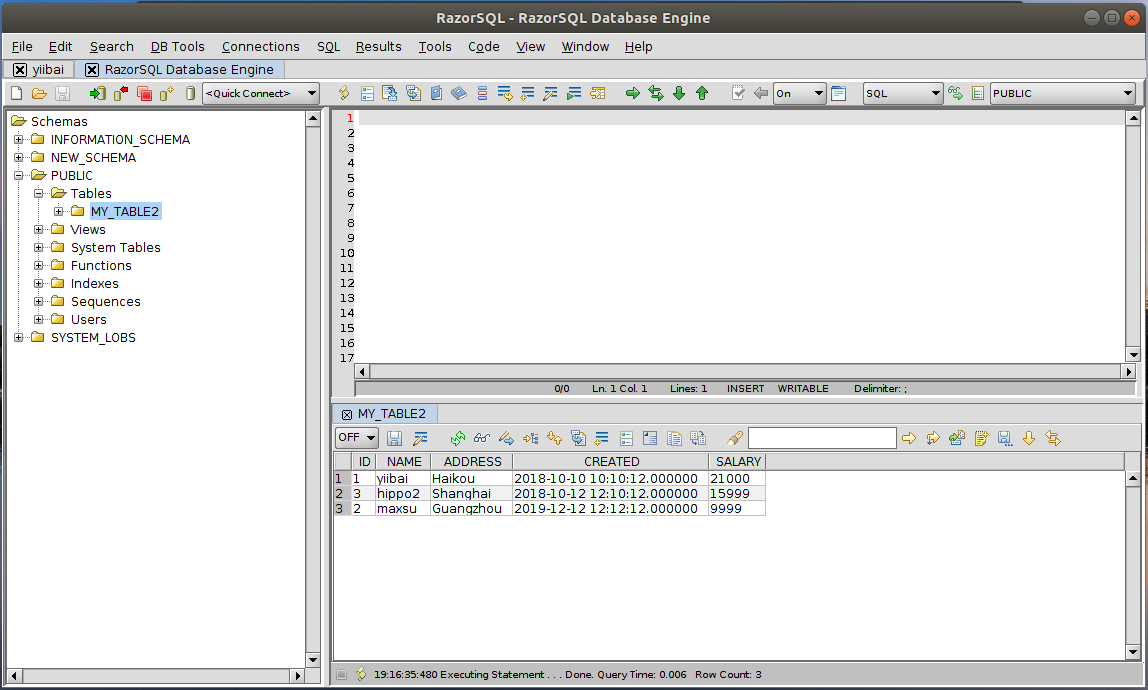
Task: Click the green up-arrow toolbar icon
Action: pos(702,93)
